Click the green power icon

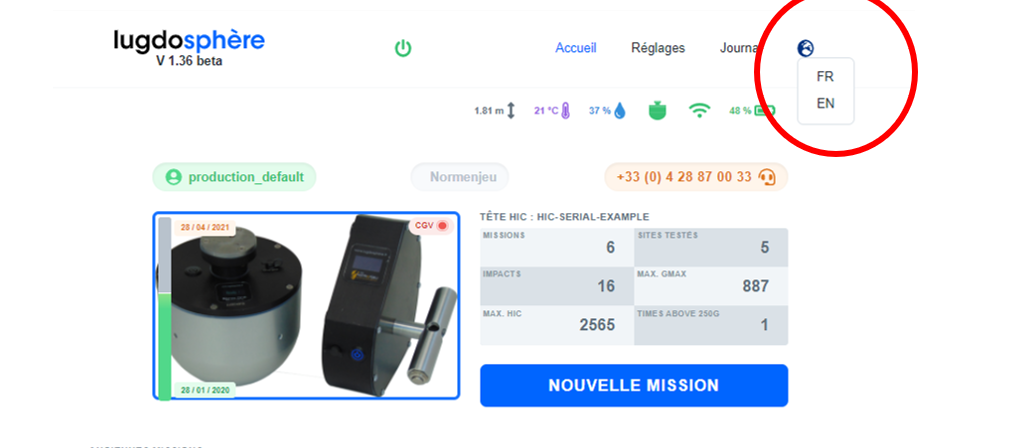pyautogui.click(x=403, y=48)
